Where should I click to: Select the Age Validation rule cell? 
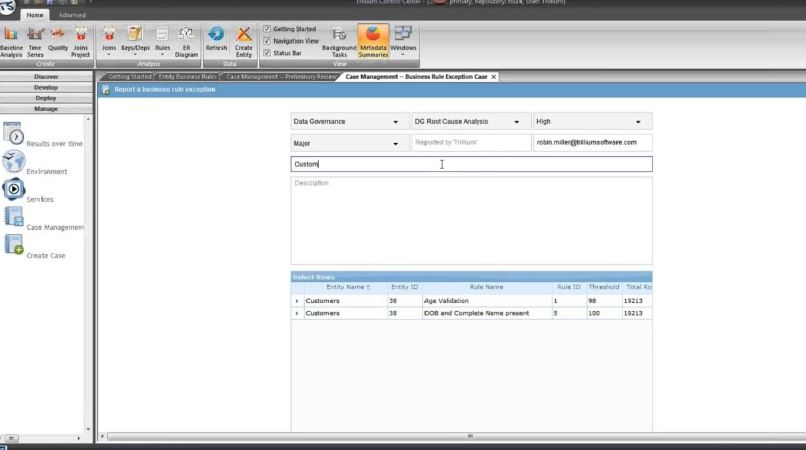click(486, 301)
